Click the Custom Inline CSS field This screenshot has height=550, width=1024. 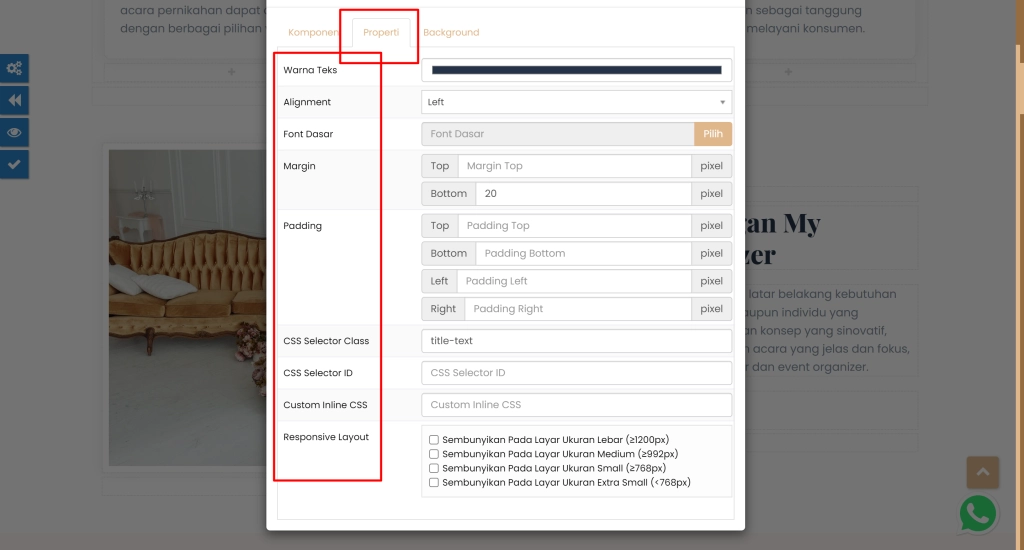[x=576, y=405]
